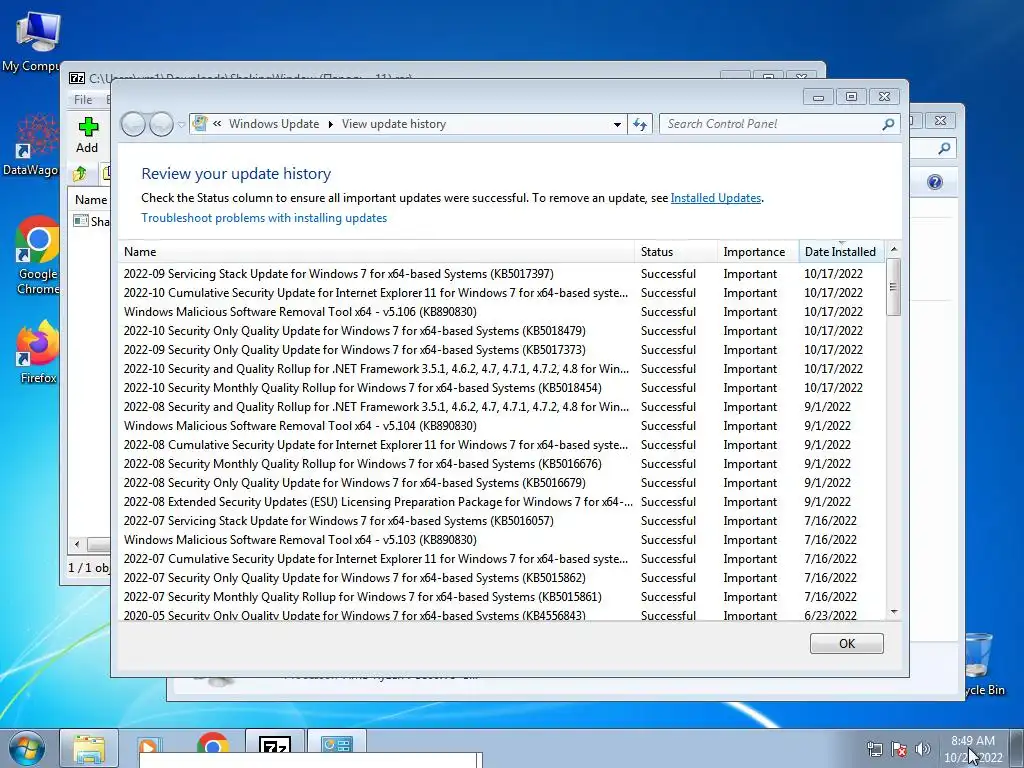This screenshot has width=1024, height=768.
Task: Select Malicious Software Removal Tool v5.106 row
Action: coord(502,312)
